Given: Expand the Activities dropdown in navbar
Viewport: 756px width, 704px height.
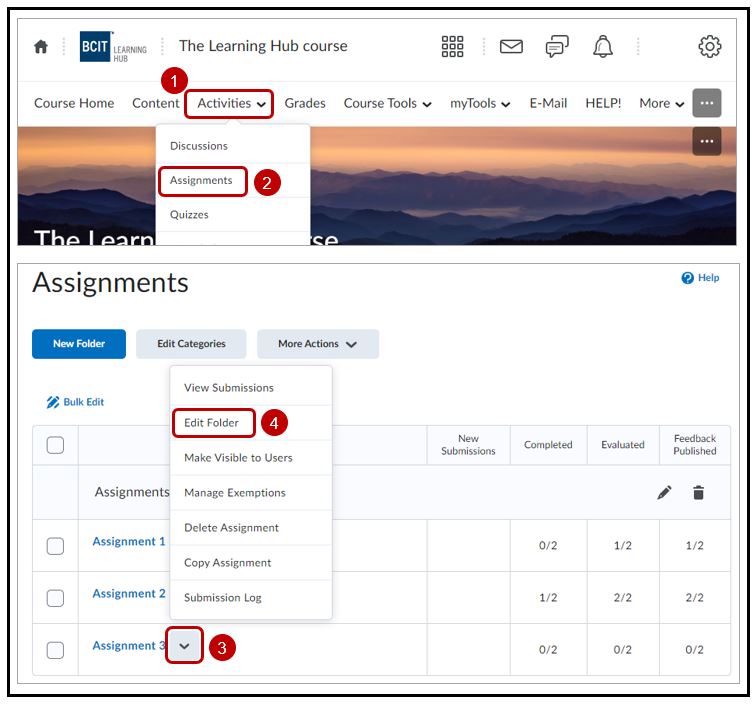Looking at the screenshot, I should pyautogui.click(x=231, y=104).
